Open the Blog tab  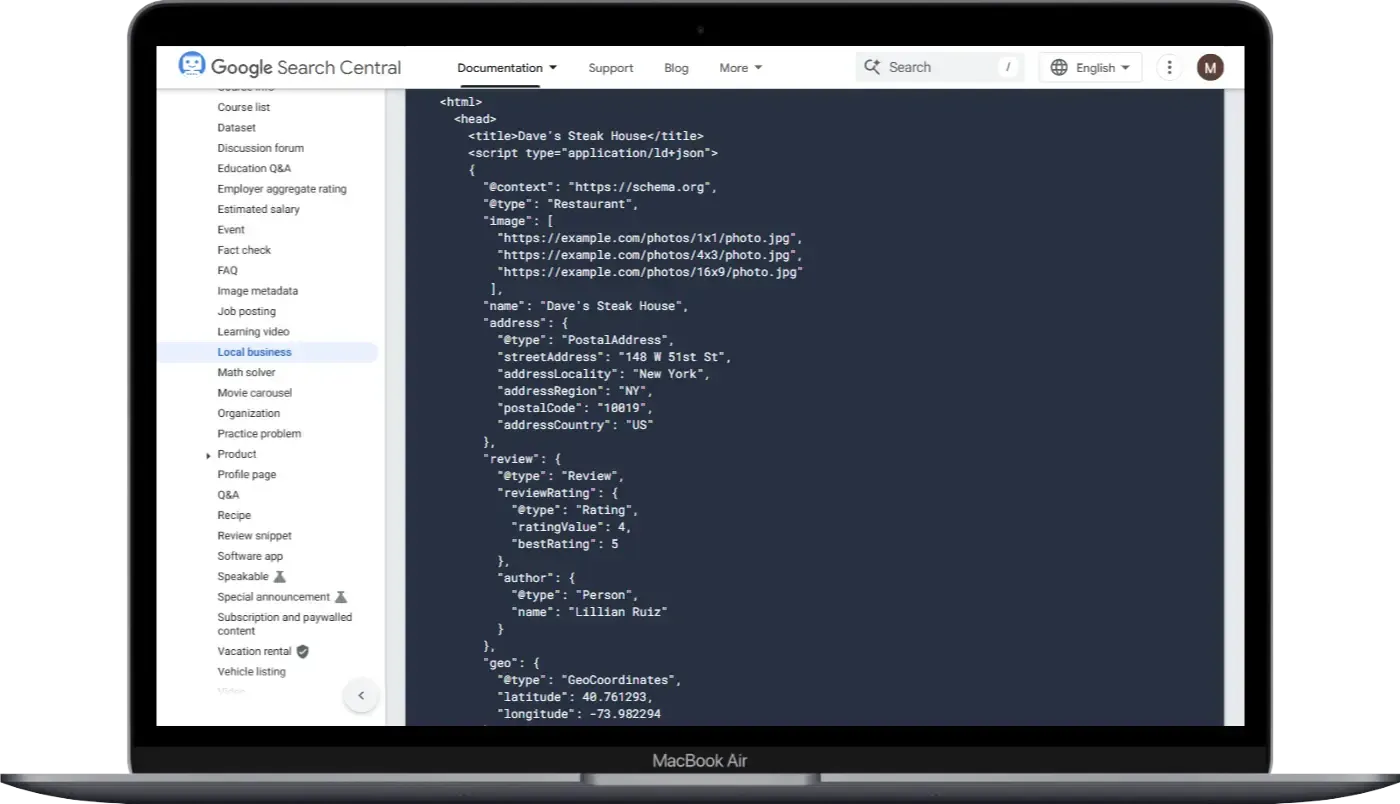(676, 68)
